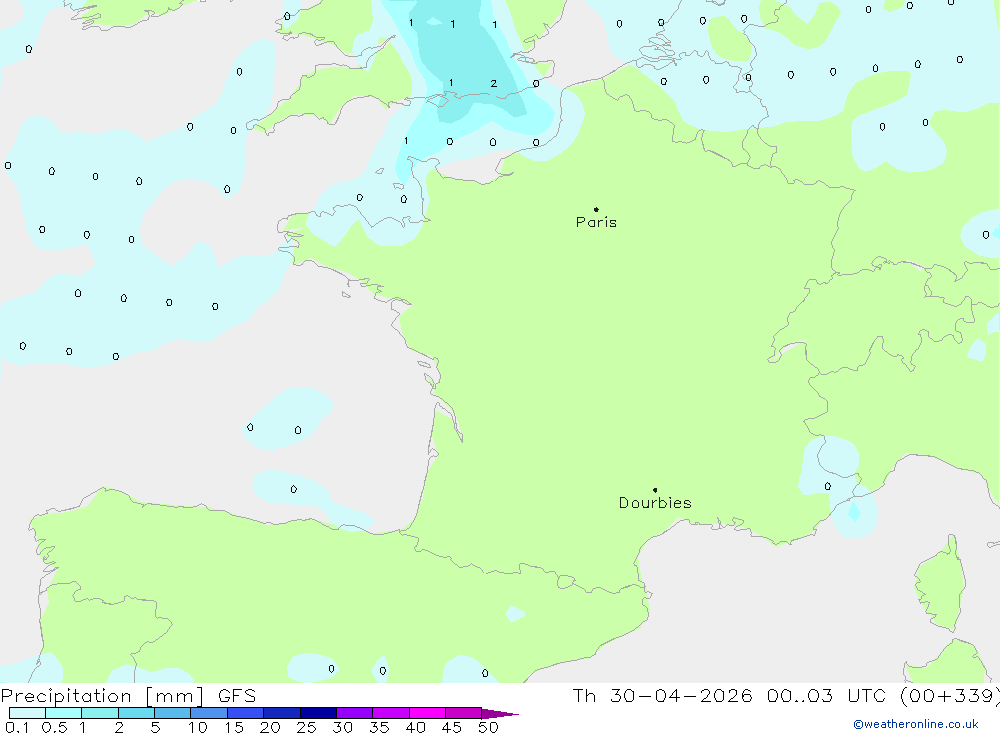Image resolution: width=1000 pixels, height=733 pixels.
Task: Click the "2" precipitation value on the map
Action: [494, 84]
